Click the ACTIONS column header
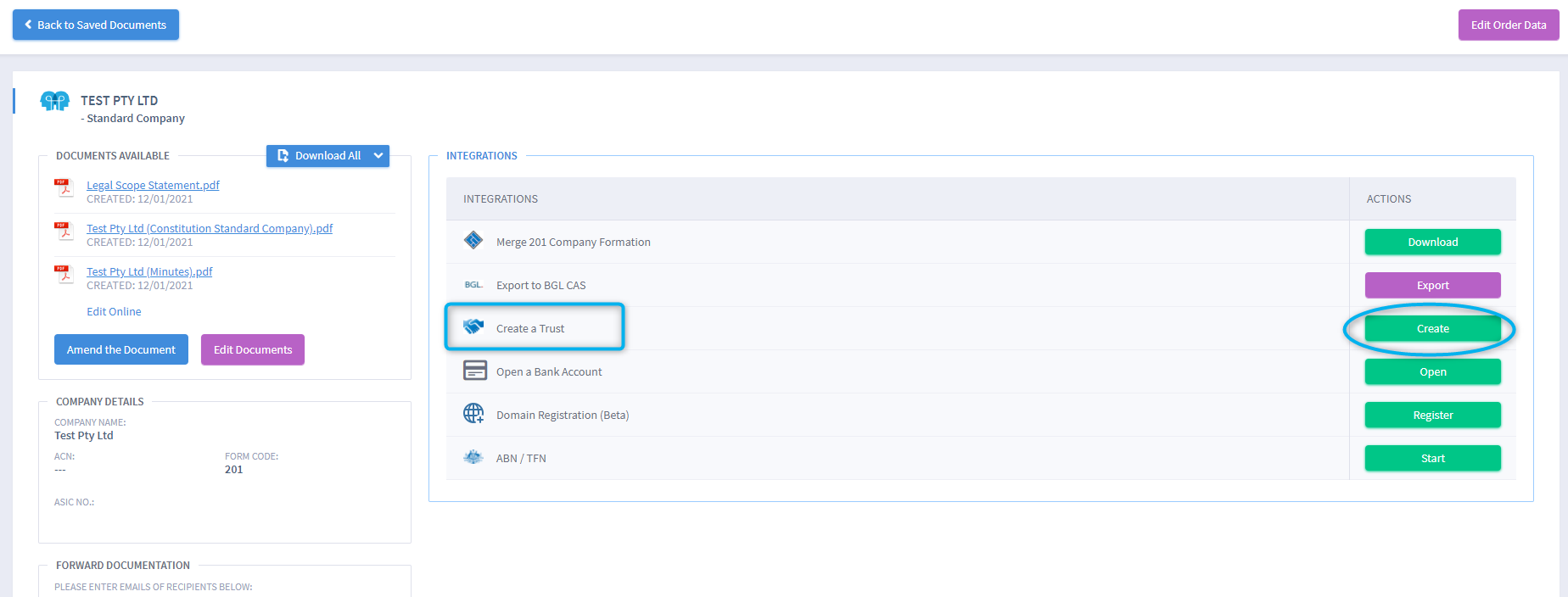Viewport: 1568px width, 597px height. pos(1389,198)
